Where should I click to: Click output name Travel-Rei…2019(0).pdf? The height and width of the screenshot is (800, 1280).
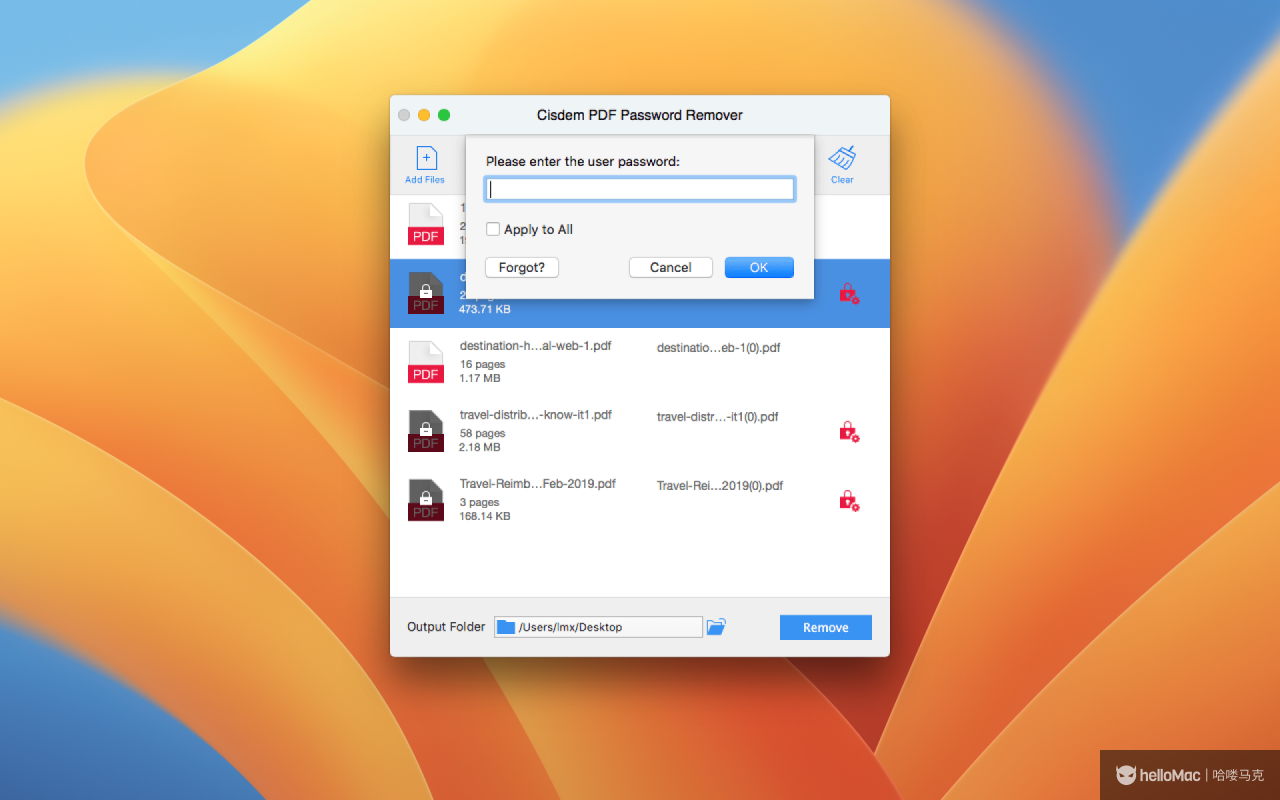point(719,486)
